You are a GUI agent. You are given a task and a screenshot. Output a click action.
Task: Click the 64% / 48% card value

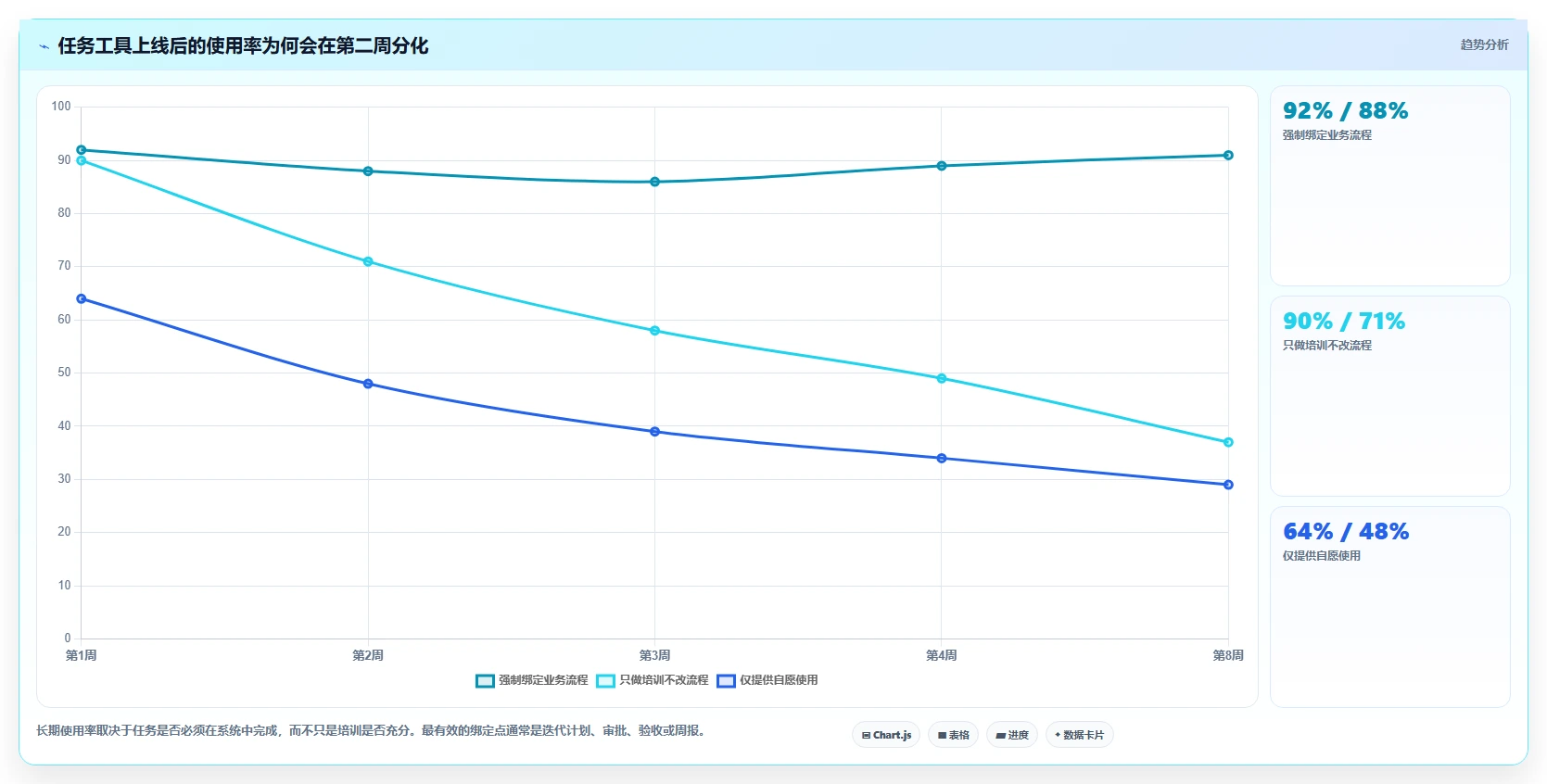pos(1346,532)
